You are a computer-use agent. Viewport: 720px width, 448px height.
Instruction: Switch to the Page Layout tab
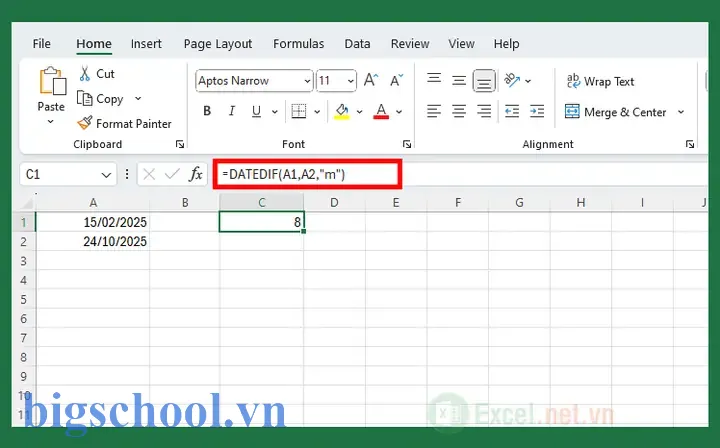coord(218,44)
